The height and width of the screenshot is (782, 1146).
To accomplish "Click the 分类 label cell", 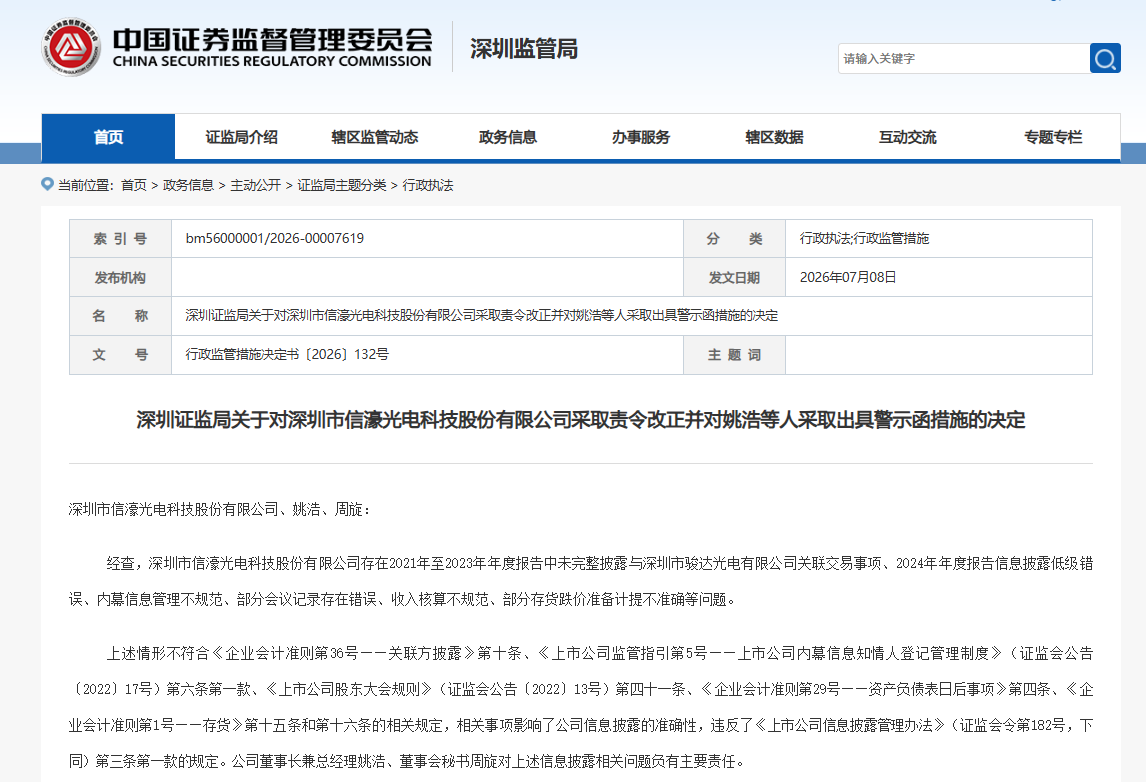I will tap(735, 238).
